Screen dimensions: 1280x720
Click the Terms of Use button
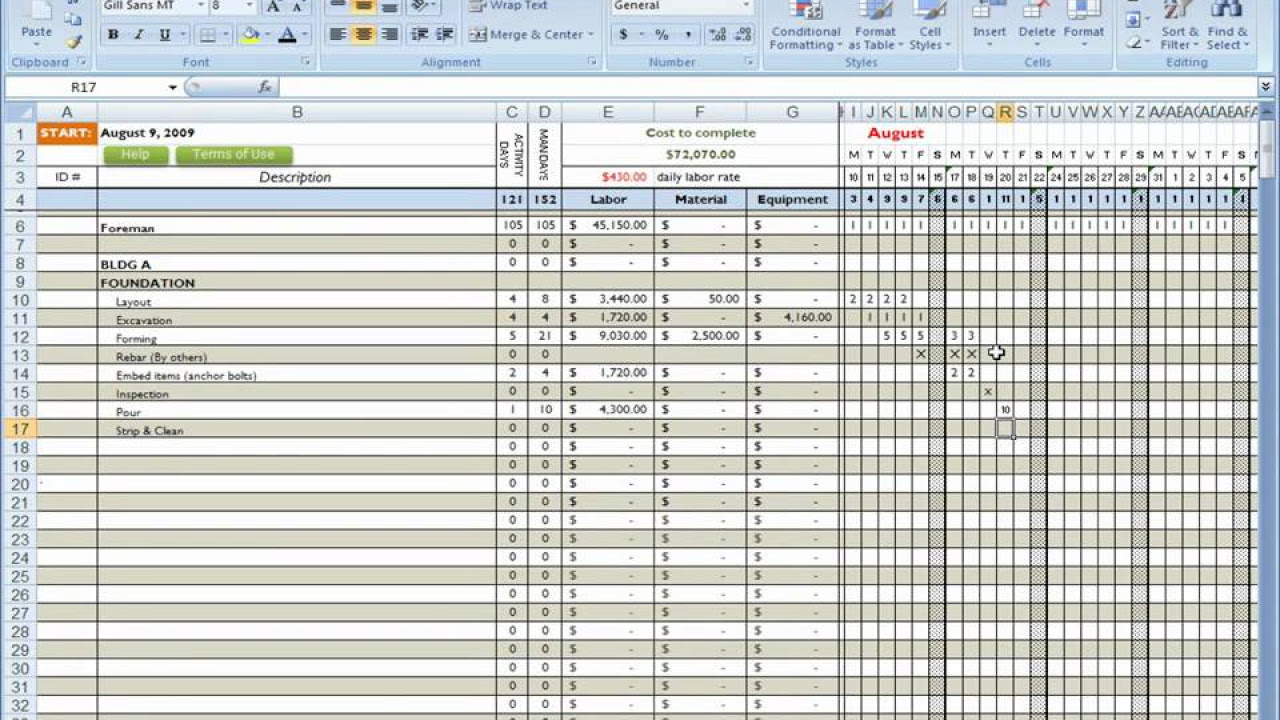point(234,155)
